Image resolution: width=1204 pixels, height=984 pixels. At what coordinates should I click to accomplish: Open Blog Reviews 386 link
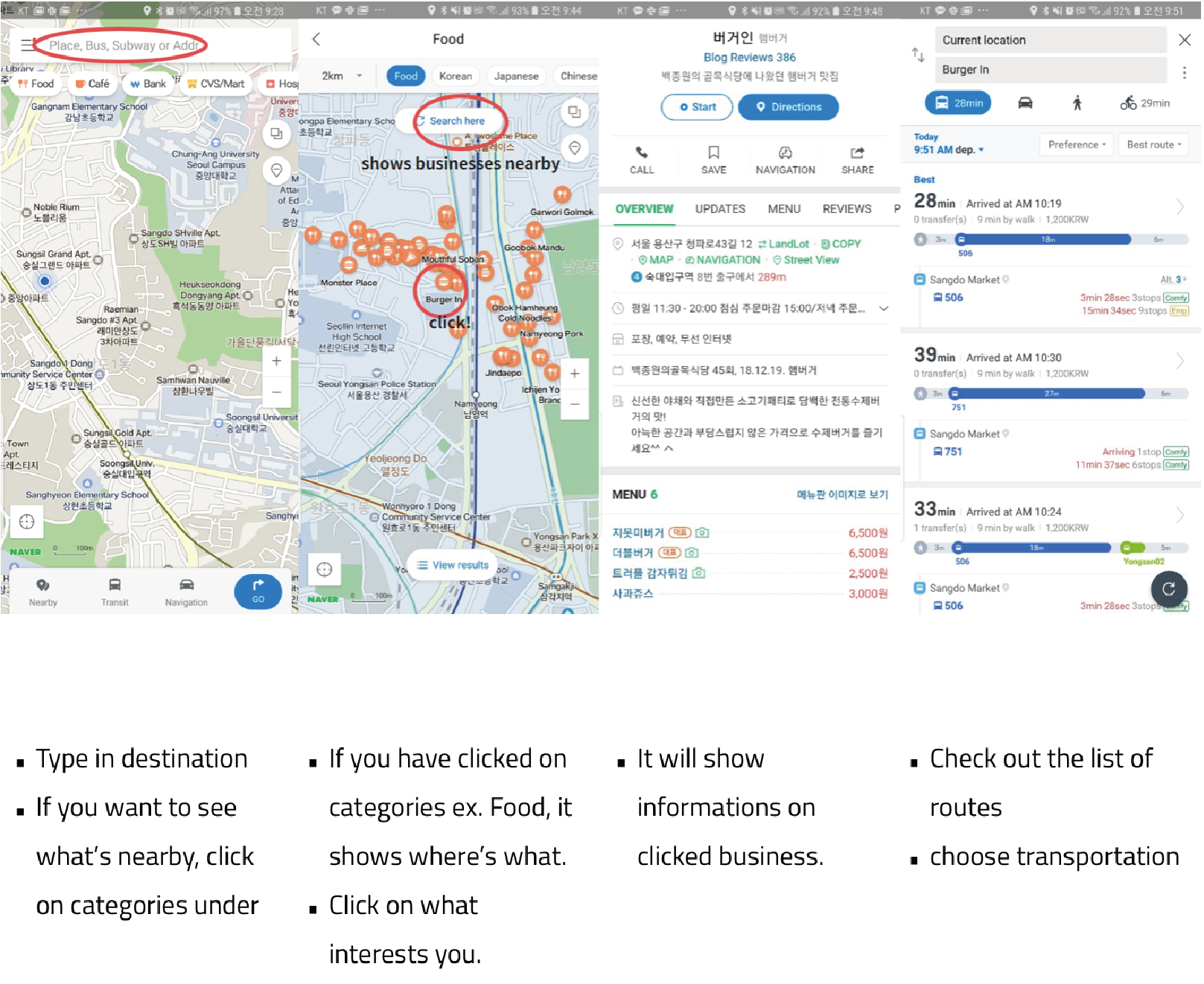coord(750,57)
